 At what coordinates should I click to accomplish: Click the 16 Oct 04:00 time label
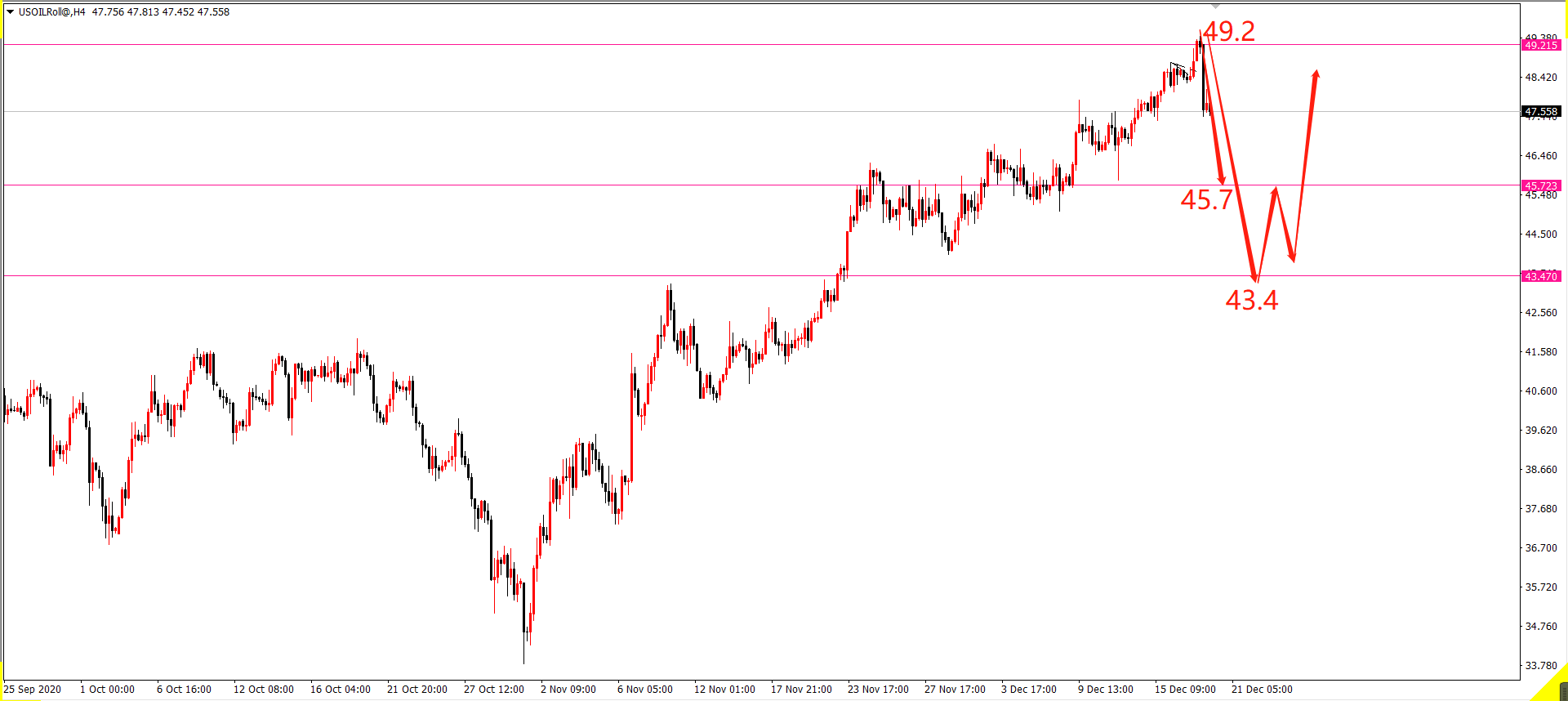pyautogui.click(x=341, y=690)
